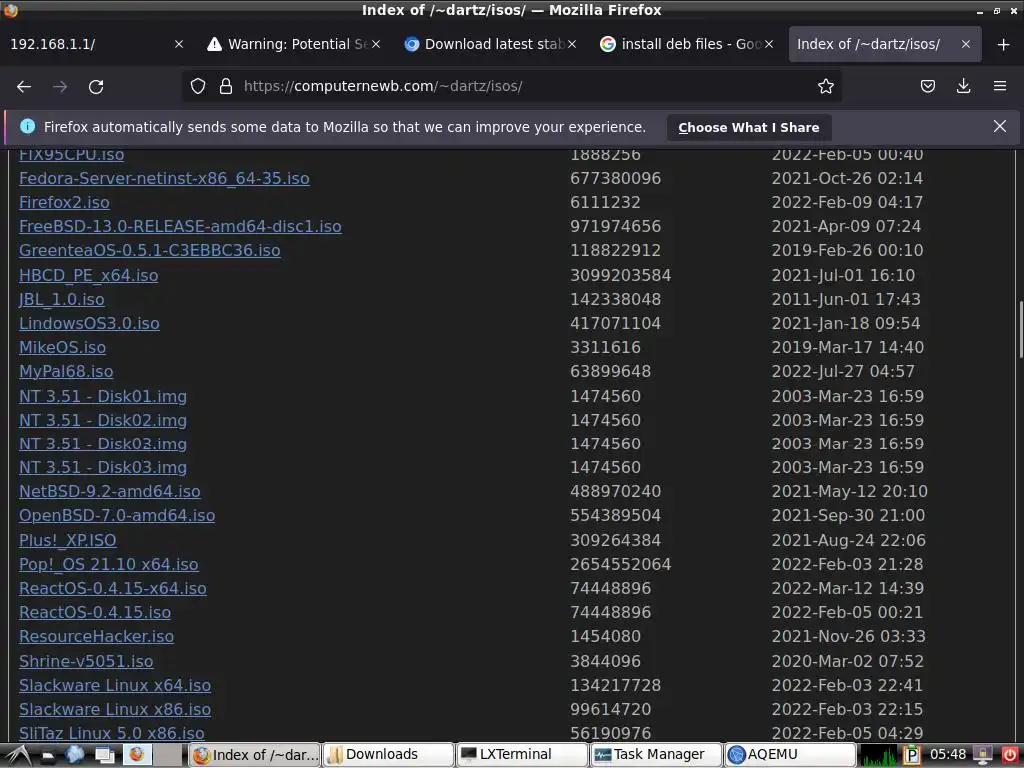1024x768 pixels.
Task: Click the JBL_1.0.iso link
Action: click(x=61, y=300)
